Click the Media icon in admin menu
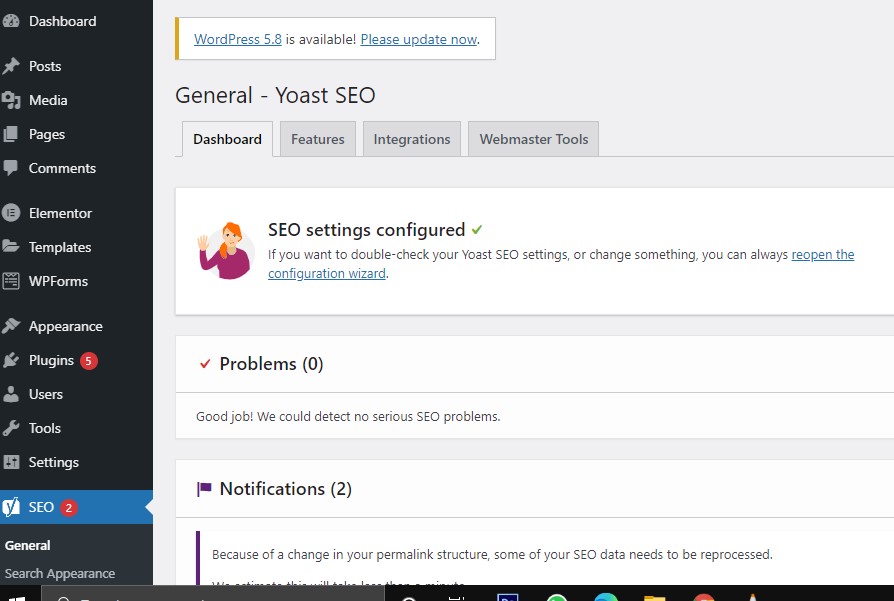The image size is (894, 601). coord(12,100)
